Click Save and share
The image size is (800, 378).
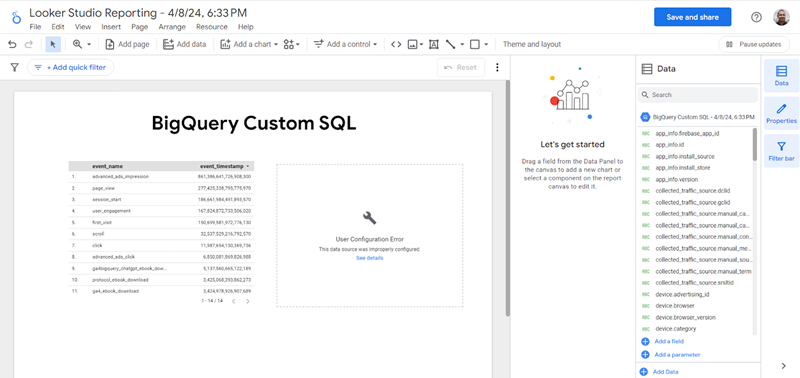click(x=692, y=17)
